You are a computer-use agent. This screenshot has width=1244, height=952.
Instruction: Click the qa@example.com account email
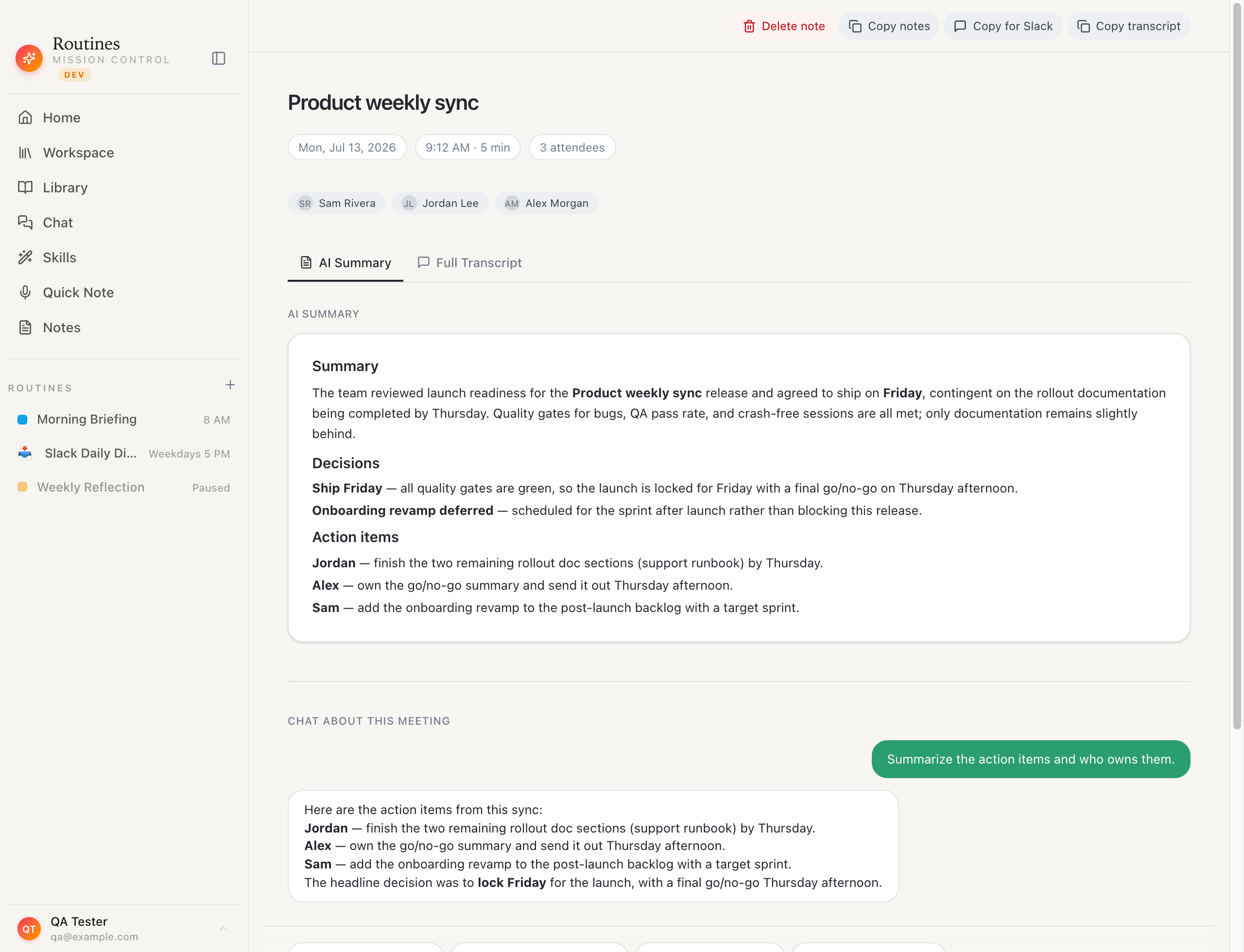pos(95,936)
